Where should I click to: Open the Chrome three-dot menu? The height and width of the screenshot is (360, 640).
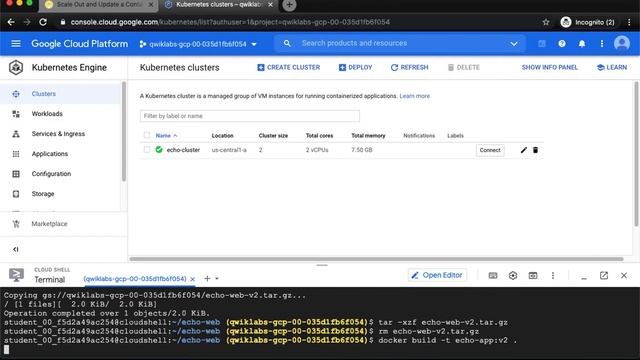pyautogui.click(x=629, y=22)
